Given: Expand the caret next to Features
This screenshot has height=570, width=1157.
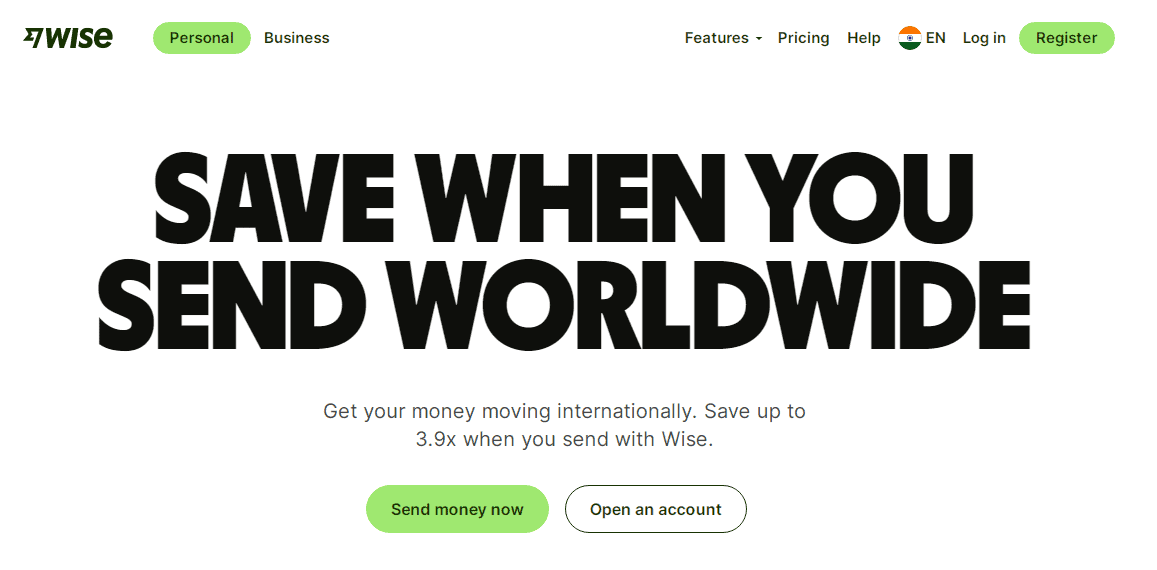Looking at the screenshot, I should [759, 38].
